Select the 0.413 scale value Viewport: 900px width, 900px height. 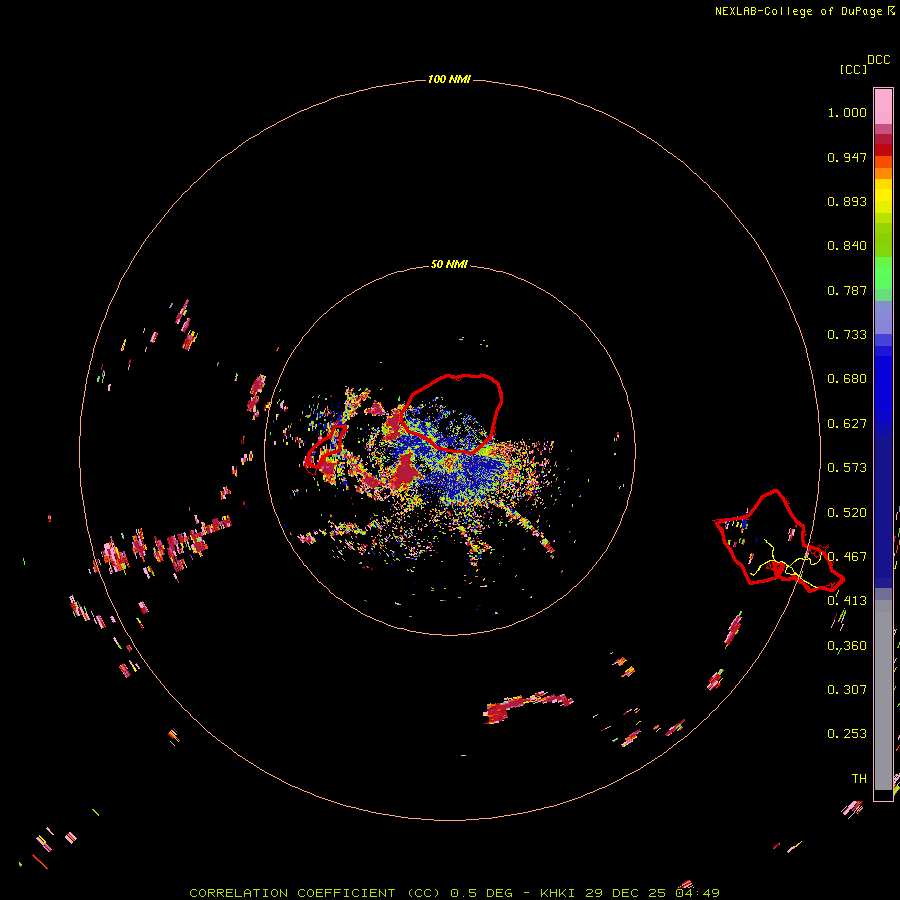pyautogui.click(x=847, y=601)
